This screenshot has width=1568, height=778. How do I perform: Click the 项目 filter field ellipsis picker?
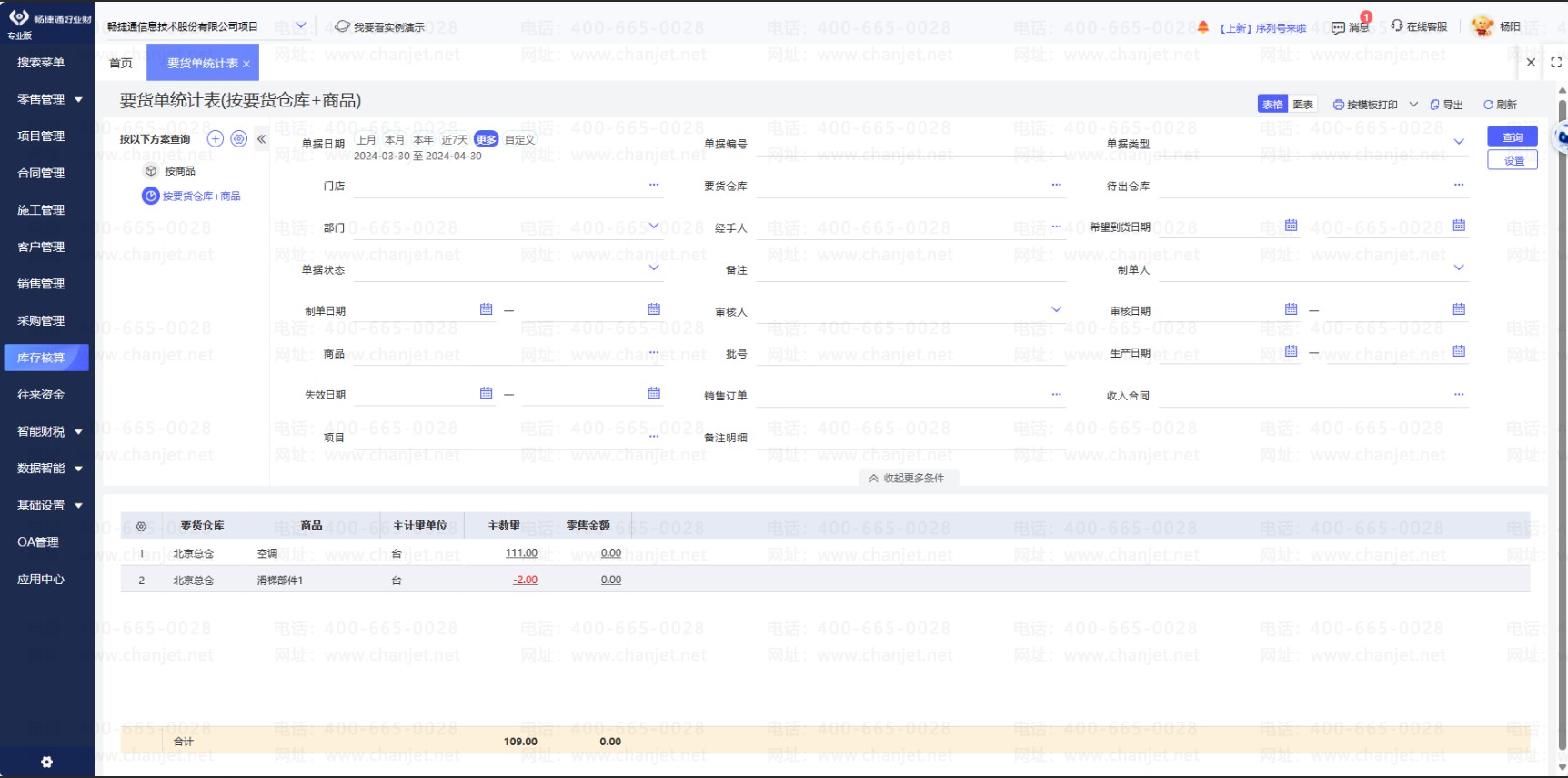[x=654, y=436]
